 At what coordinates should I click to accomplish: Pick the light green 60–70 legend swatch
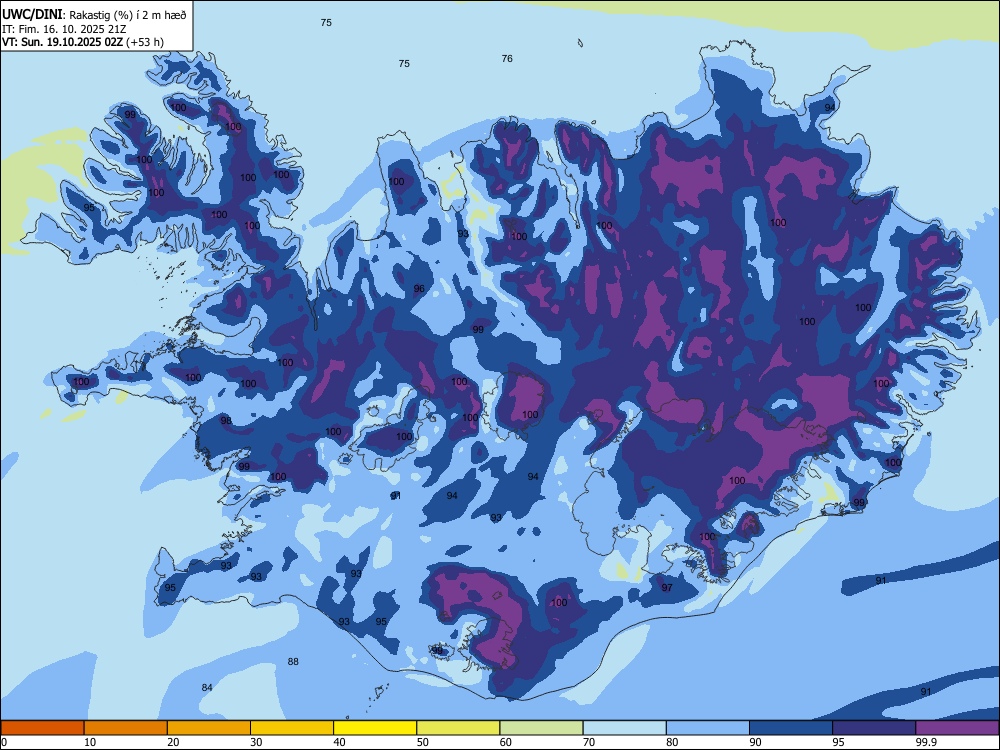tap(541, 728)
